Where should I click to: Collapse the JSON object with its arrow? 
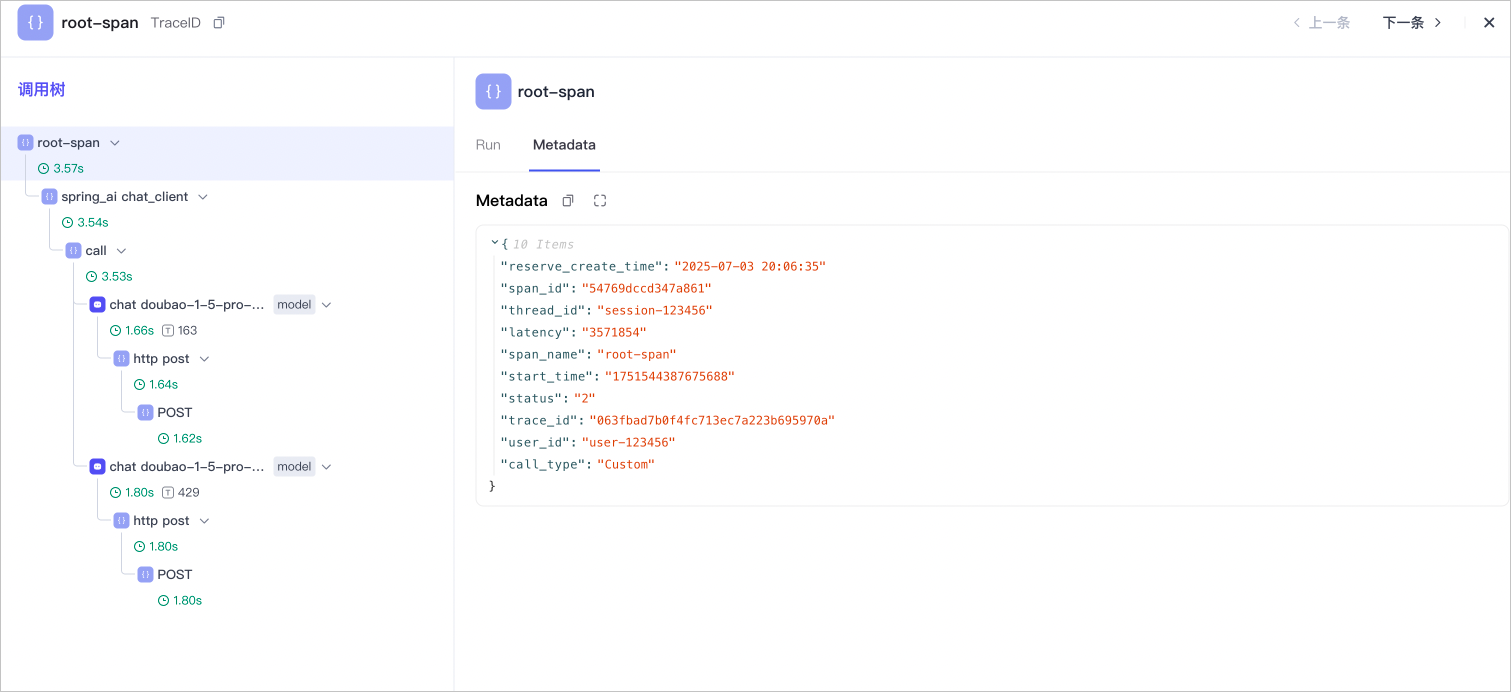pyautogui.click(x=494, y=243)
